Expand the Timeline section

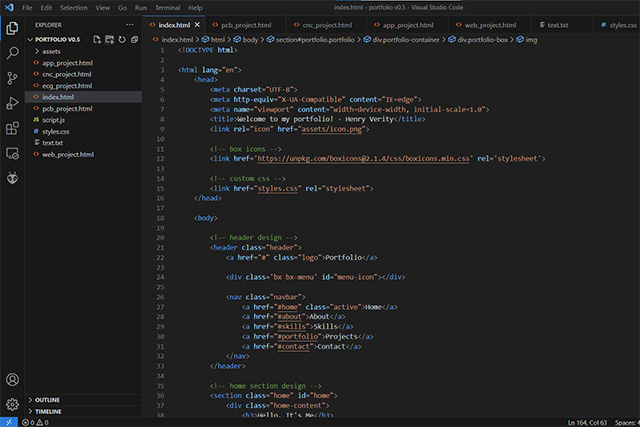coord(48,411)
